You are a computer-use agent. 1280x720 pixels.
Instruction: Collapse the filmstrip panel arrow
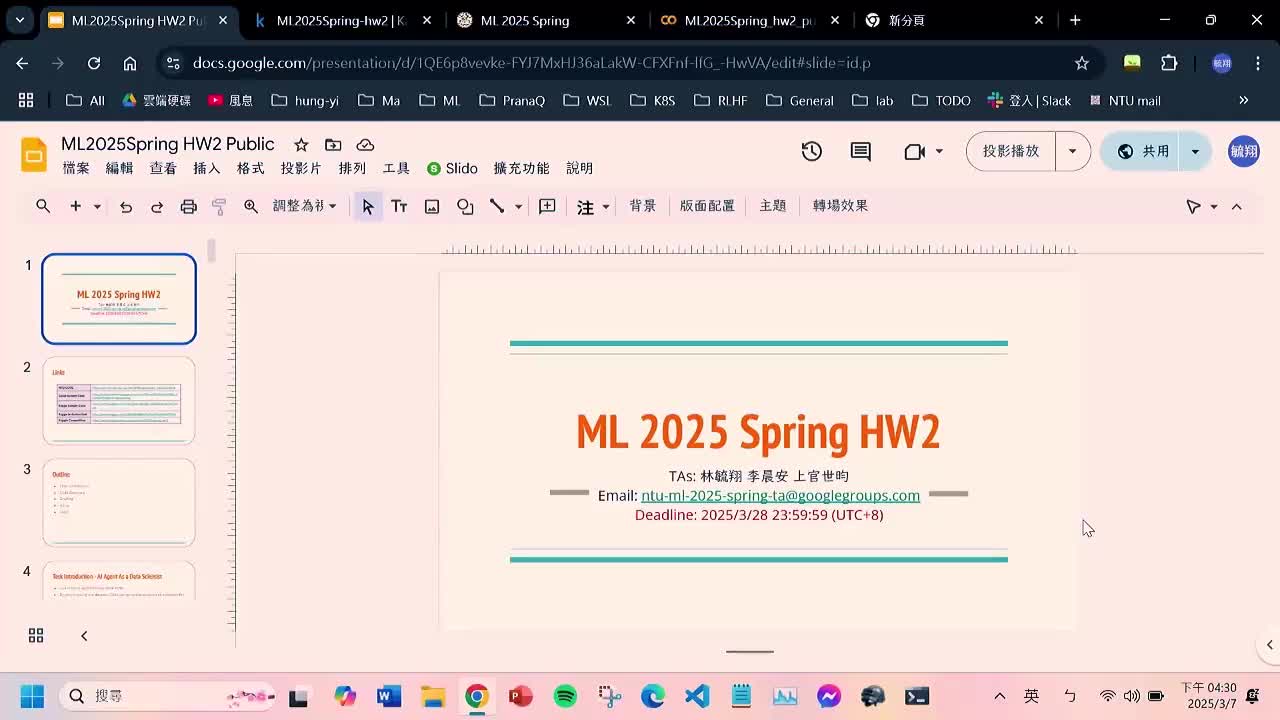84,635
